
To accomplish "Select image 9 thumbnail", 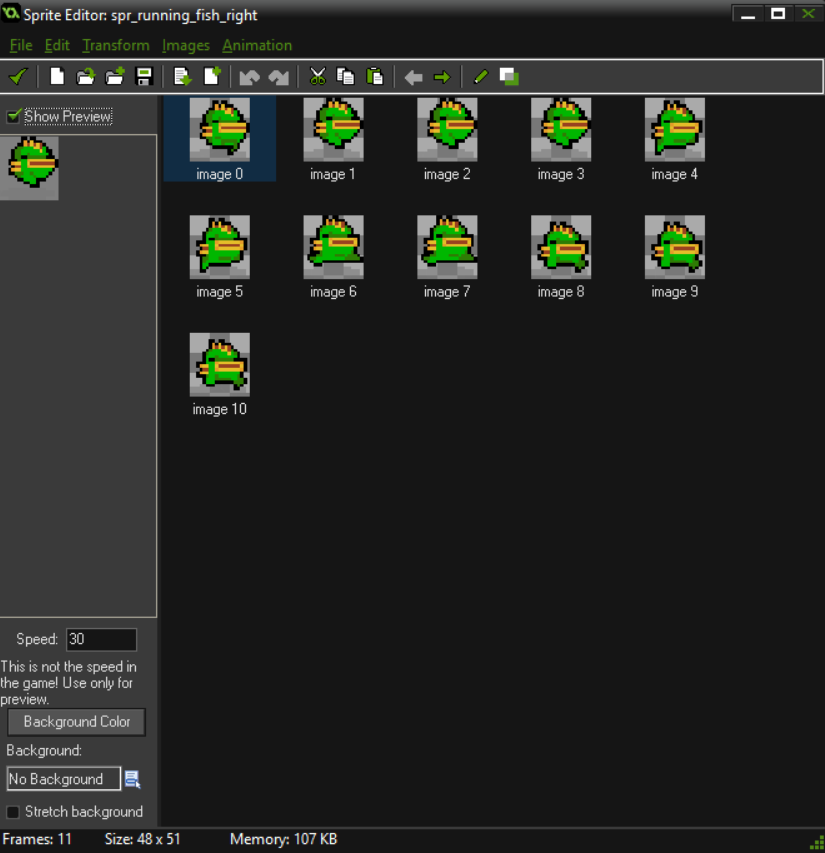I will point(674,247).
